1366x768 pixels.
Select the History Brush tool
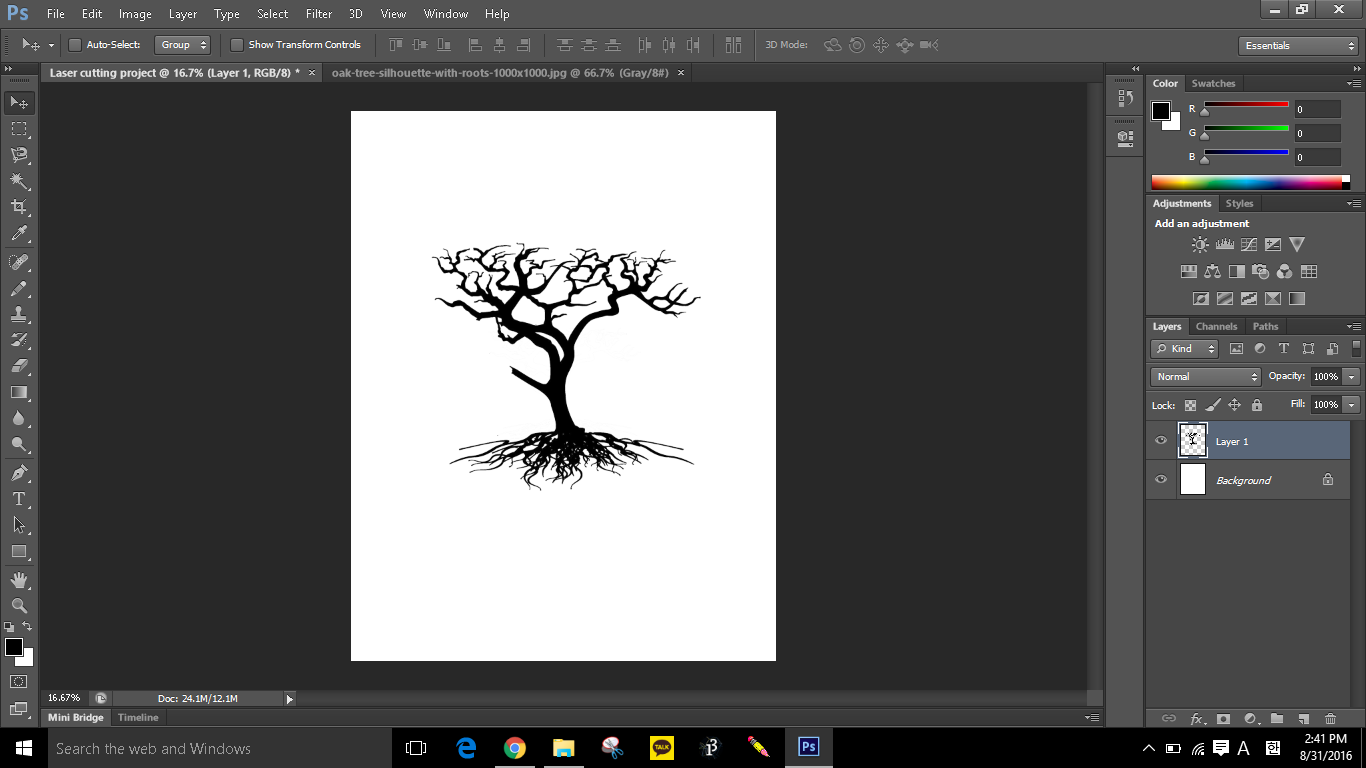point(19,340)
